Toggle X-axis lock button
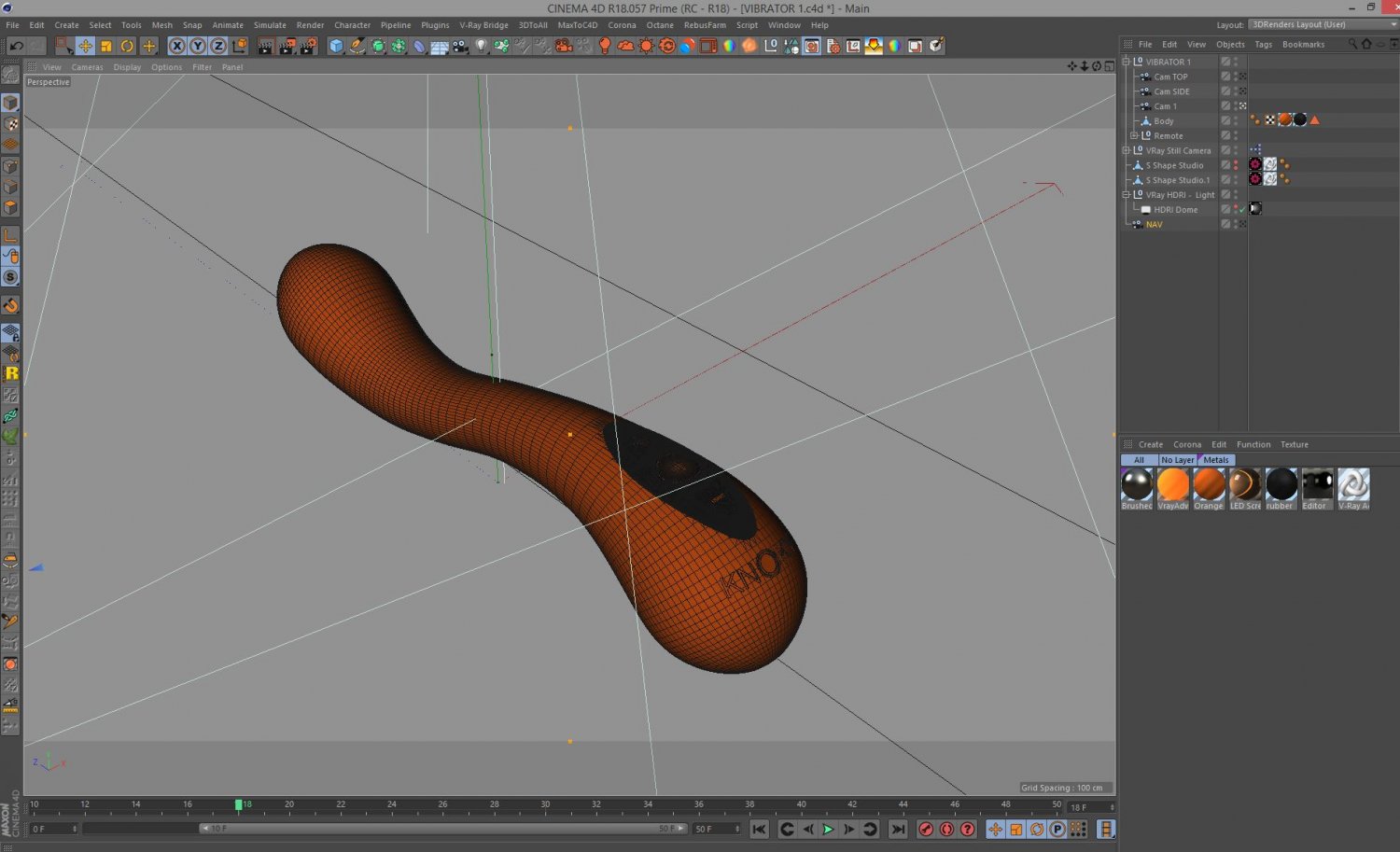 (176, 46)
